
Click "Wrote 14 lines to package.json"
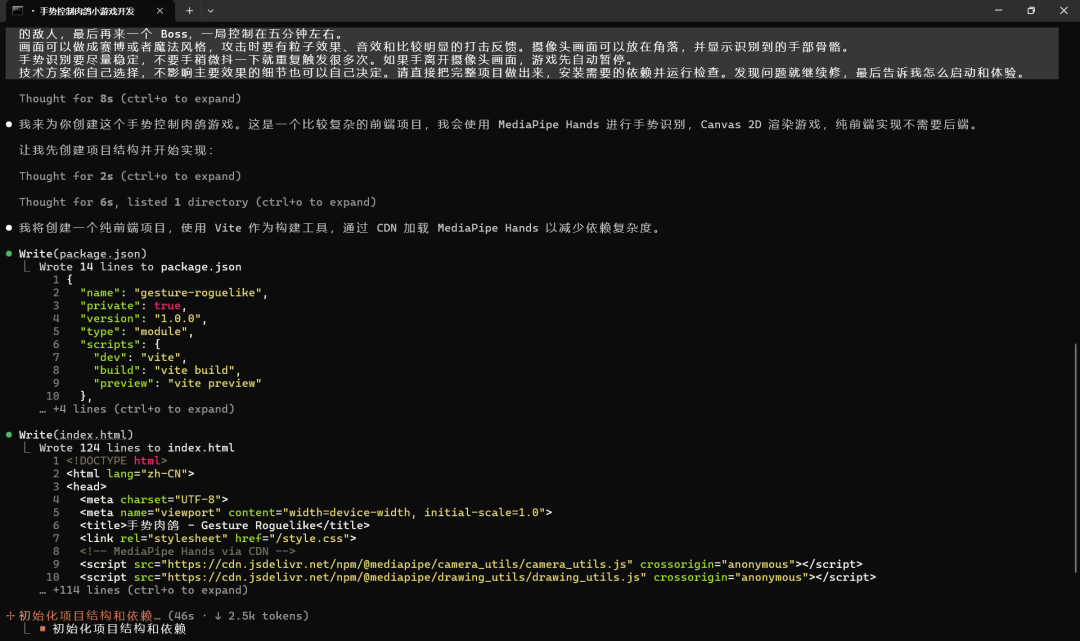[x=141, y=267]
